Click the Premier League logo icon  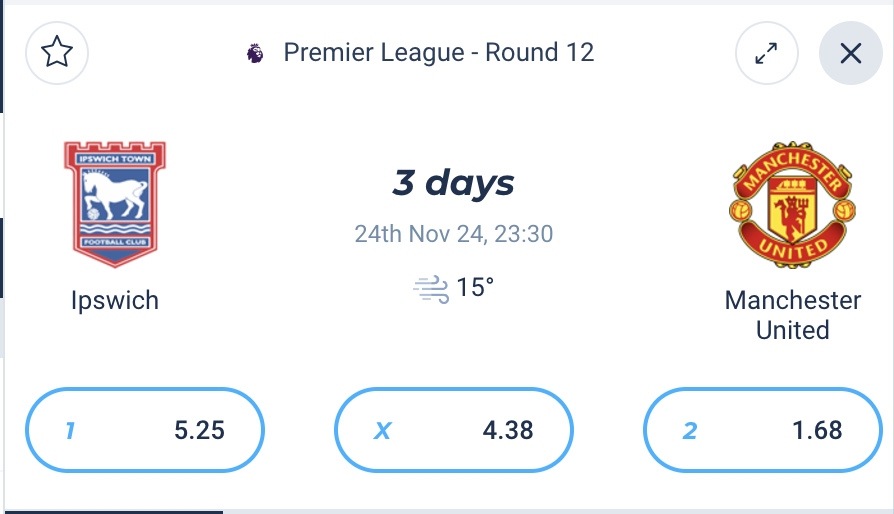coord(255,54)
